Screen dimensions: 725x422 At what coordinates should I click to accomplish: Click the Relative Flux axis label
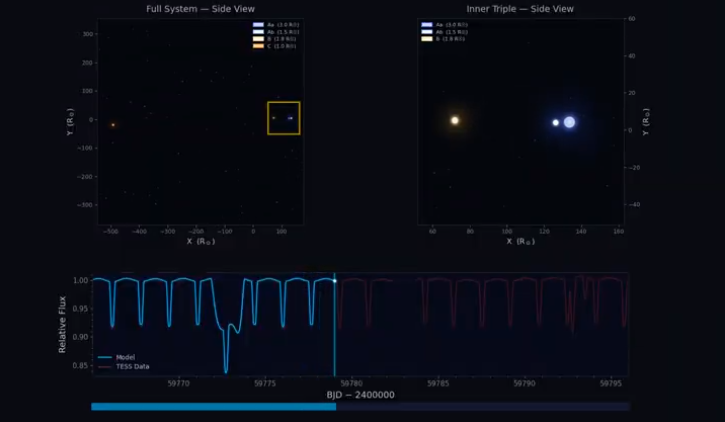(63, 323)
